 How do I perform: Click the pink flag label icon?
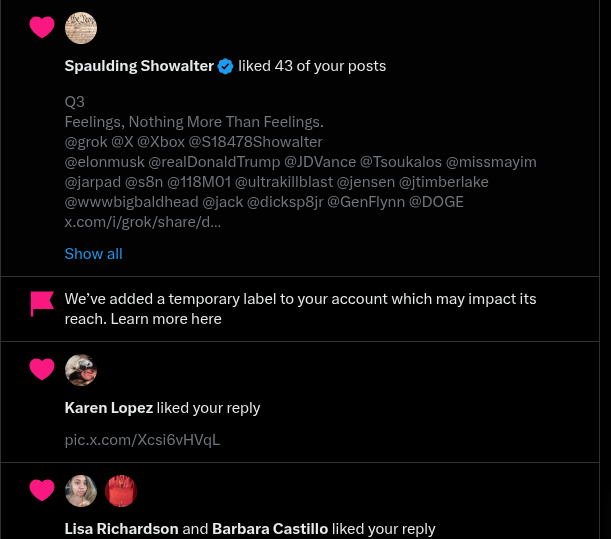point(42,304)
